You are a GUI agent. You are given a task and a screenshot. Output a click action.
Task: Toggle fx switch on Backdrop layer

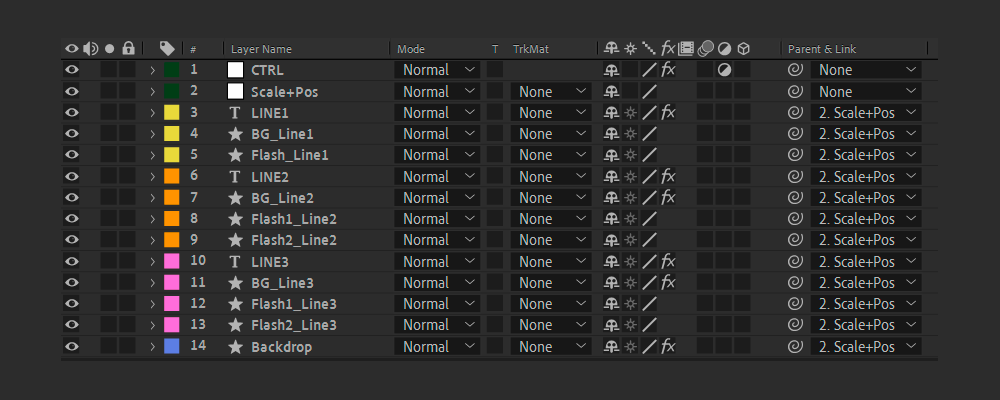(668, 347)
